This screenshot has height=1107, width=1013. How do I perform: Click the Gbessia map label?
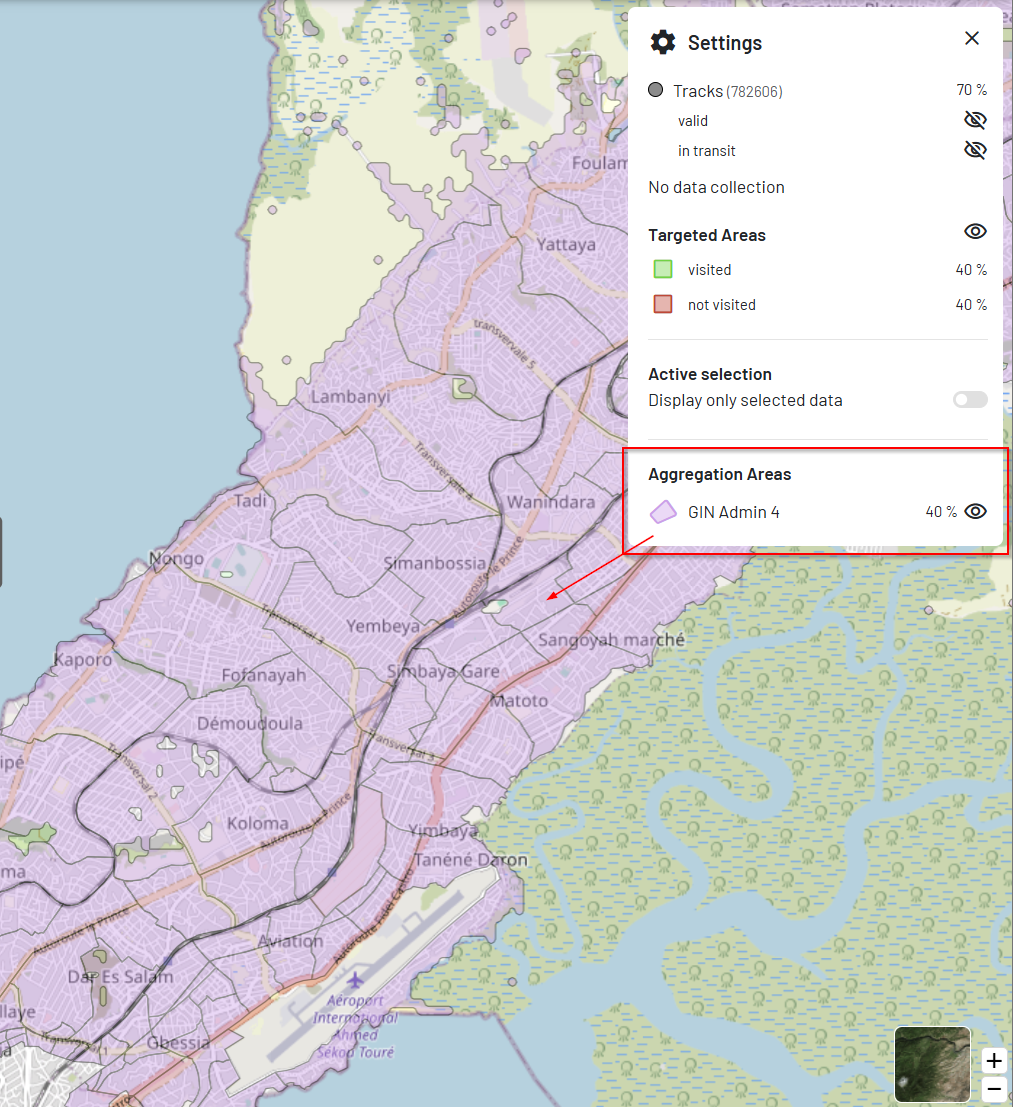pyautogui.click(x=178, y=1043)
